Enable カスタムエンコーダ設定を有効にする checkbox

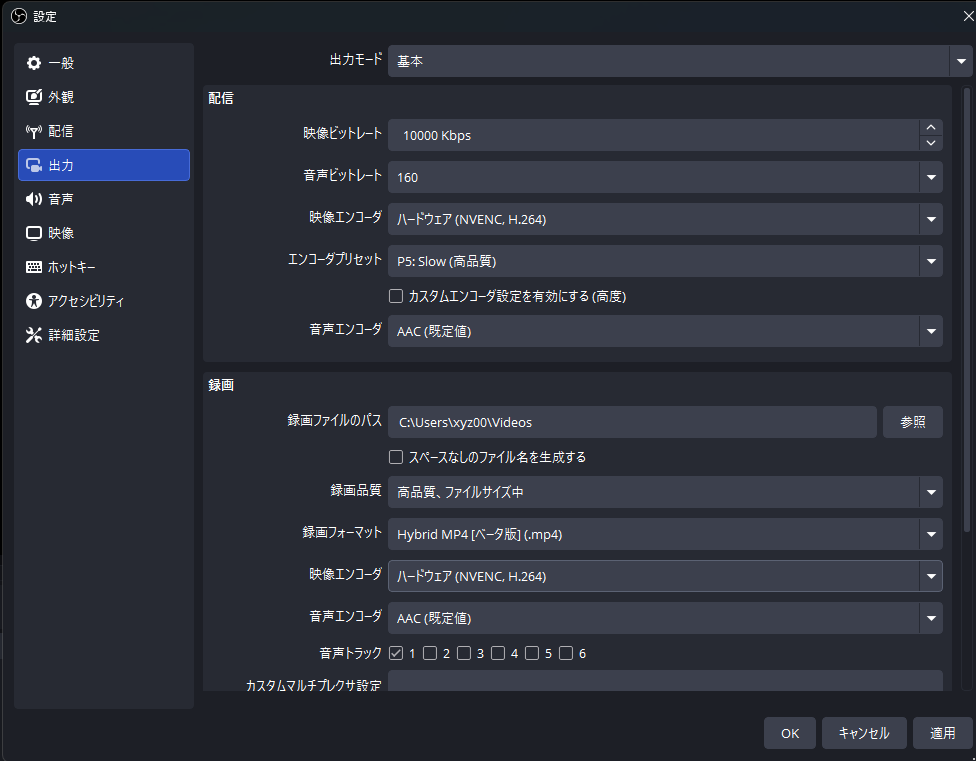pos(396,296)
